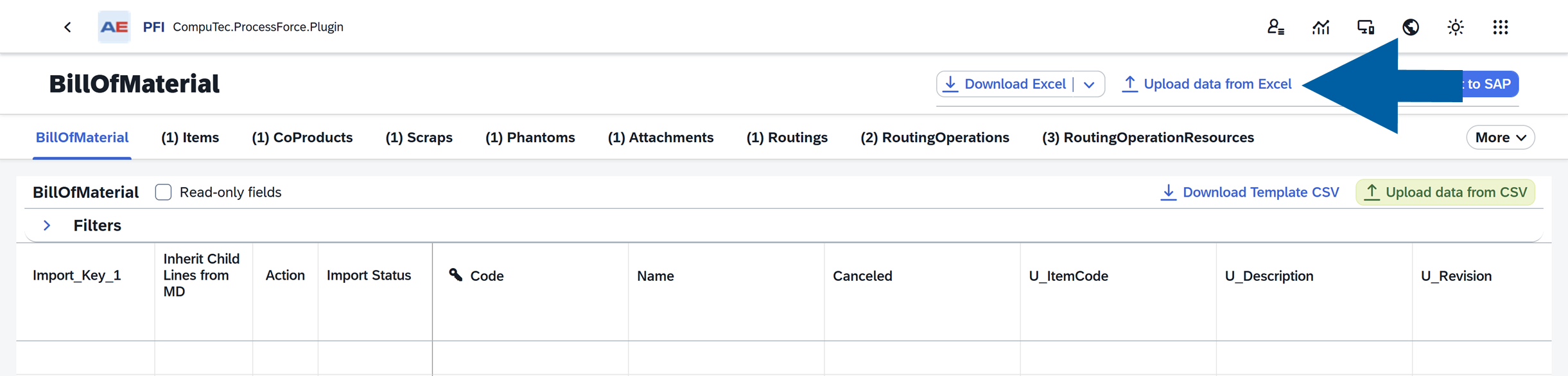Viewport: 1568px width, 376px height.
Task: Open the user list icon in header
Action: pyautogui.click(x=1275, y=27)
